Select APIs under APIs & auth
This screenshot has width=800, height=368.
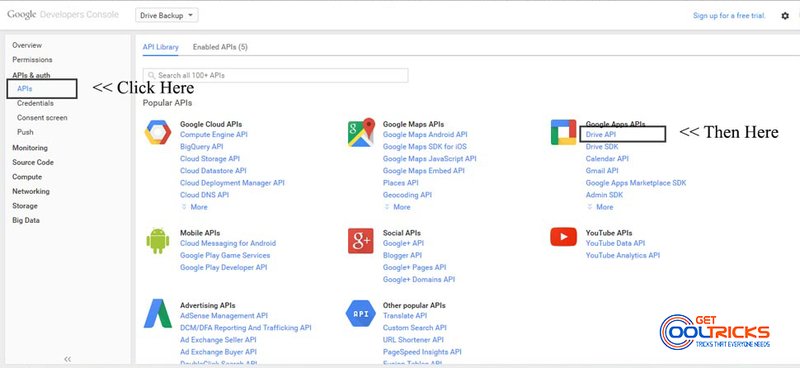[24, 89]
